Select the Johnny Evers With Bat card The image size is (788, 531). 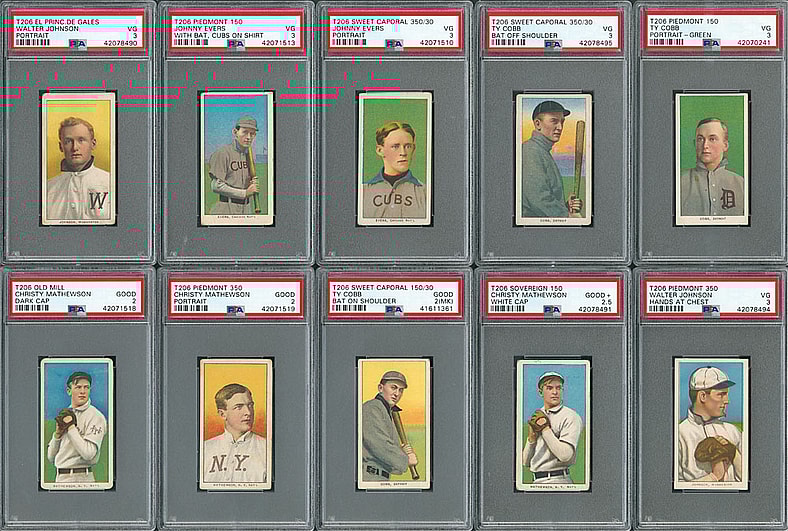(236, 159)
